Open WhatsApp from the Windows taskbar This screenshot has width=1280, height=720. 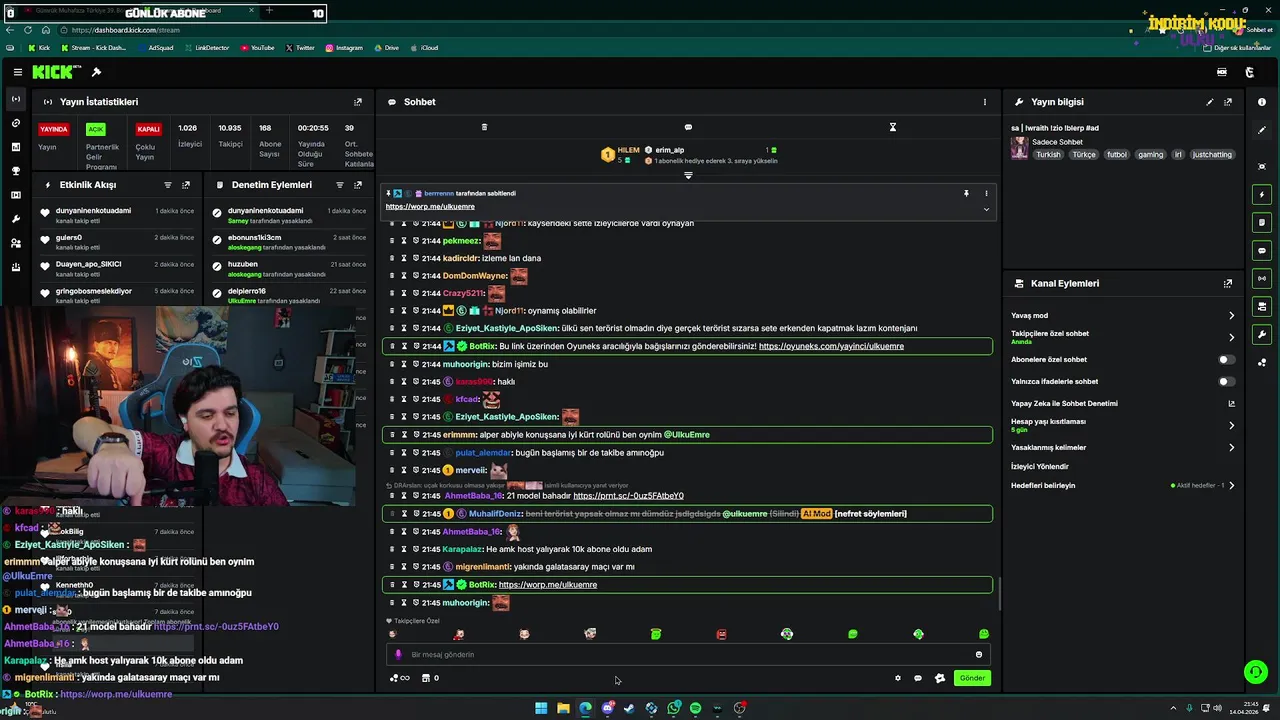[674, 708]
